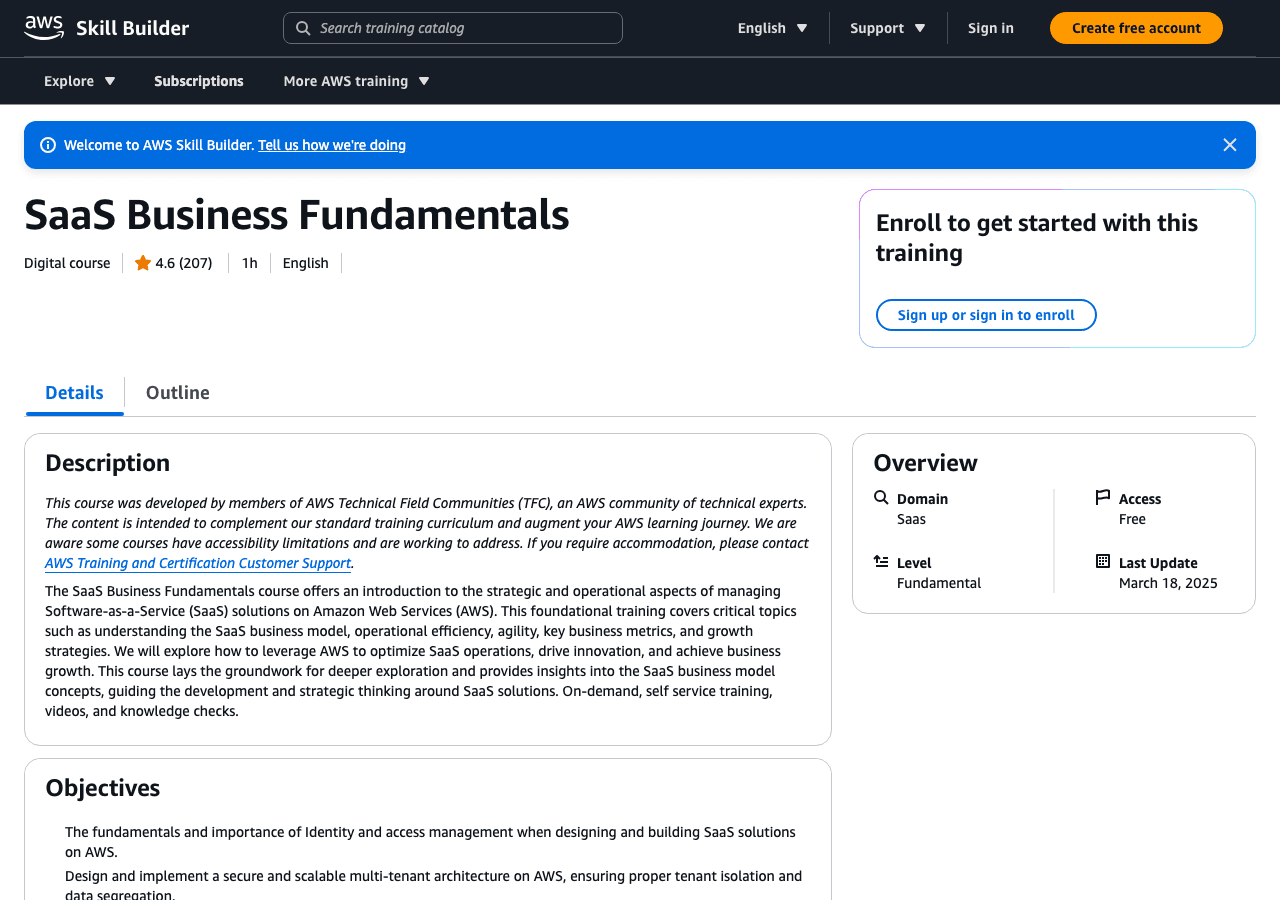The image size is (1280, 900).
Task: Click the Digital course label
Action: pos(67,263)
